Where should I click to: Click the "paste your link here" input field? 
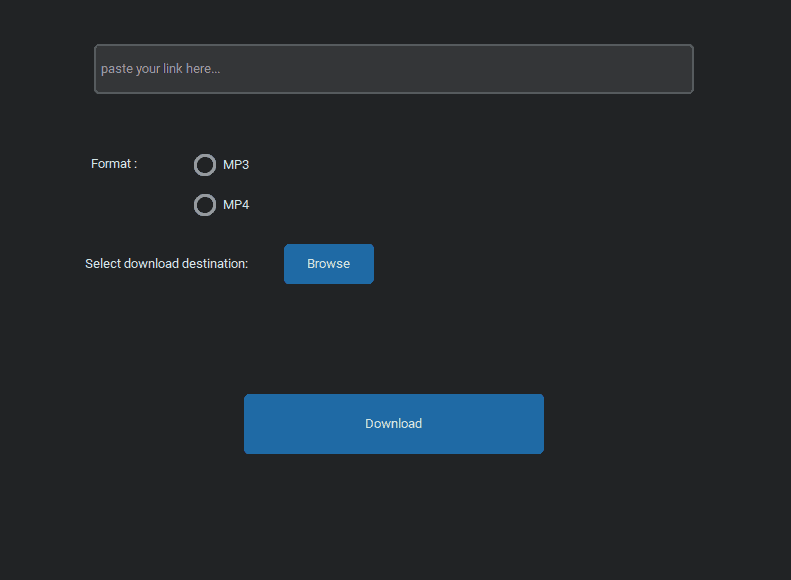pos(393,69)
